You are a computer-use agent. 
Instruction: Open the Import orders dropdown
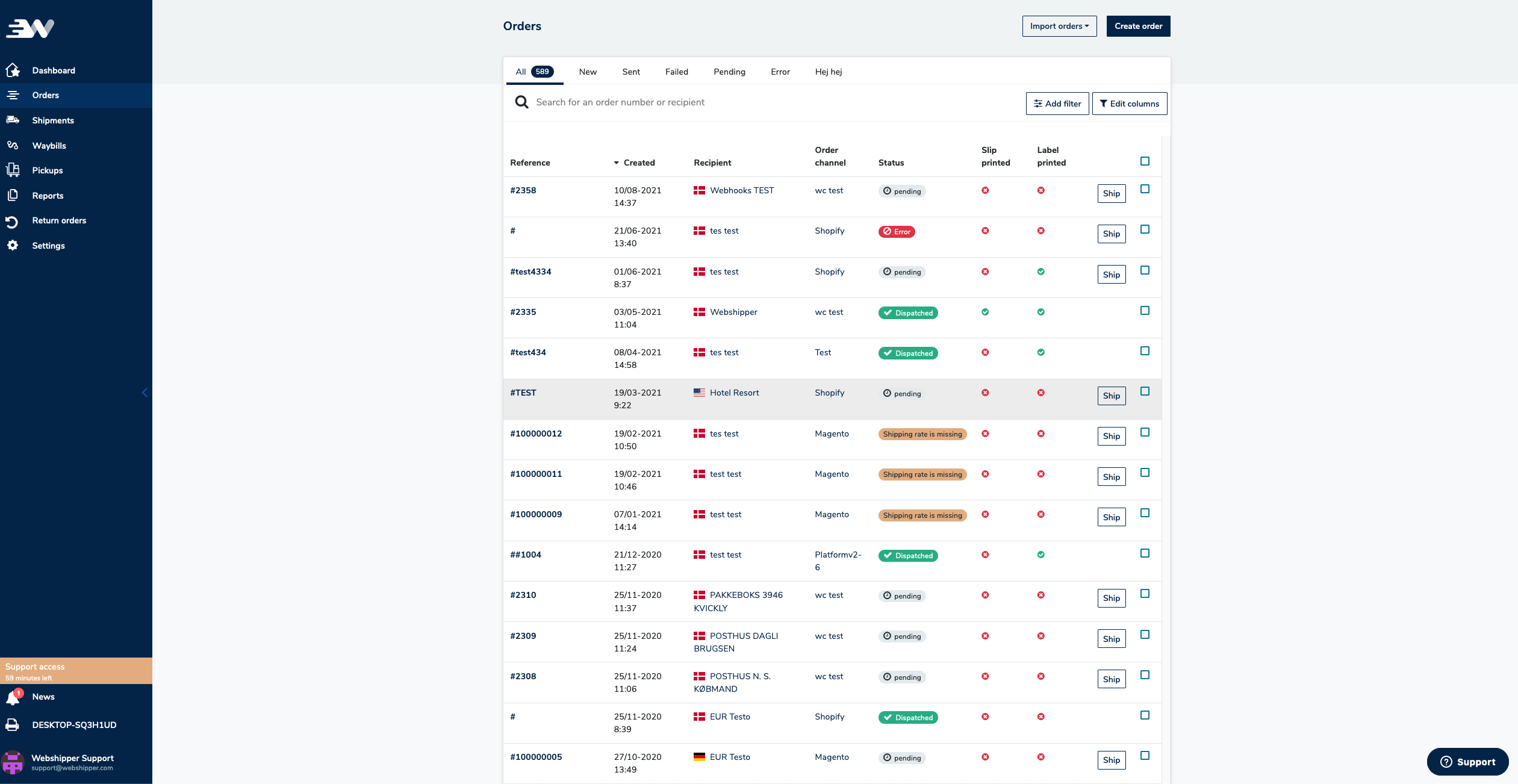click(1059, 26)
